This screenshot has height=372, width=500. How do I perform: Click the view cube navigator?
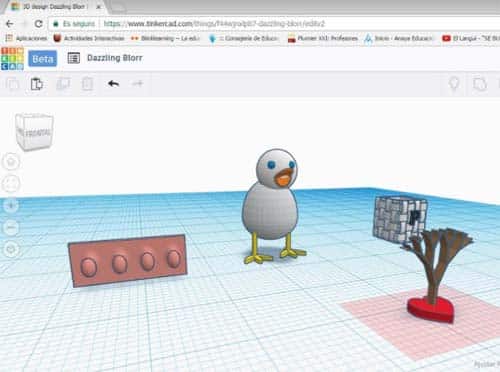(x=34, y=131)
